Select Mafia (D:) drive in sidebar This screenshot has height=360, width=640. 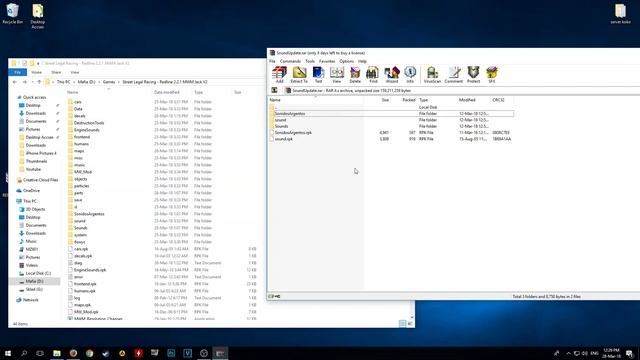[x=34, y=281]
